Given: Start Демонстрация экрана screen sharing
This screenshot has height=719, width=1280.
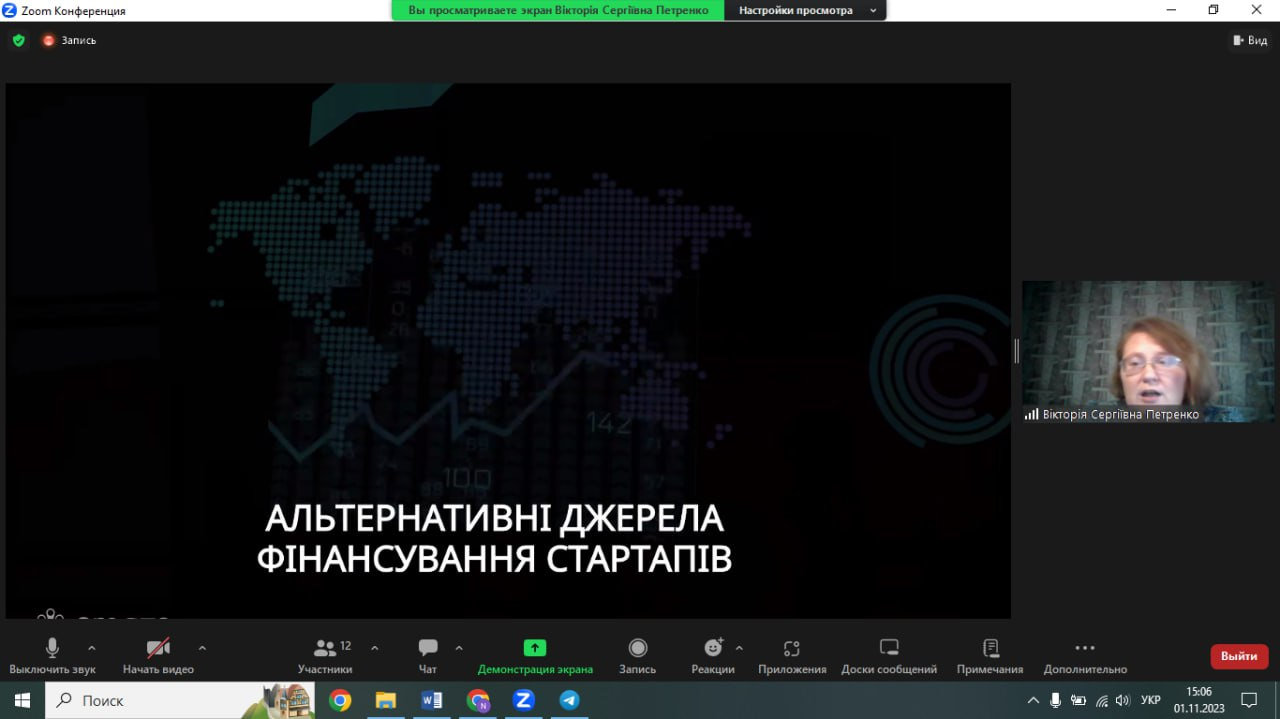Looking at the screenshot, I should pyautogui.click(x=535, y=656).
